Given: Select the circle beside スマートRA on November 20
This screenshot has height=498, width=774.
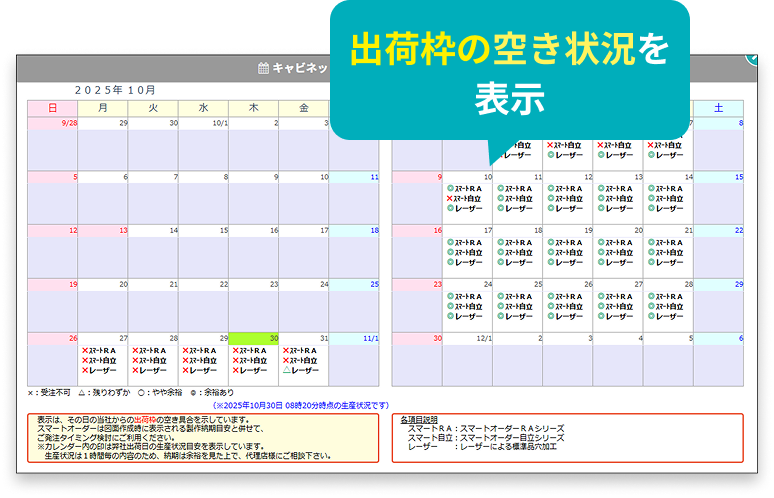Looking at the screenshot, I should (x=601, y=242).
